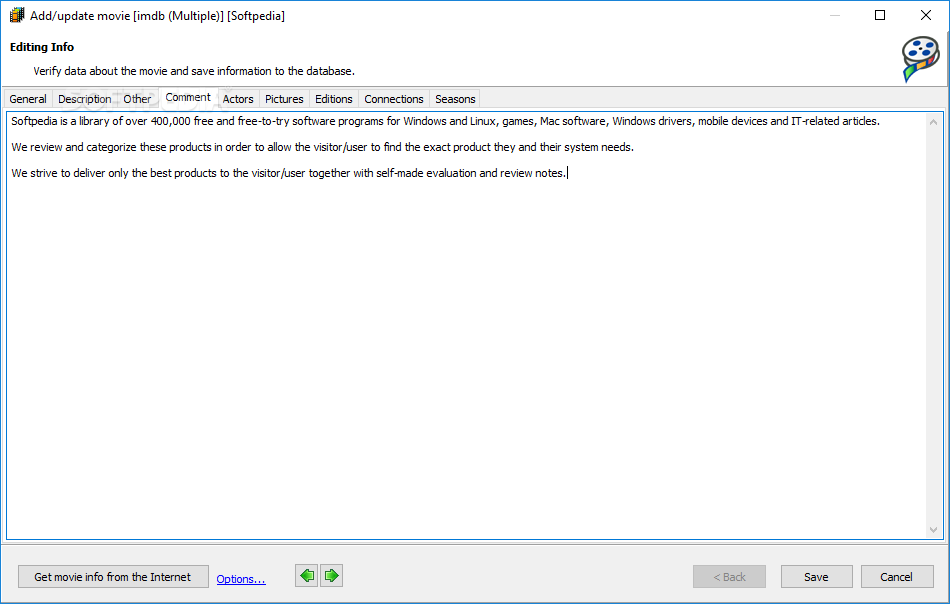Screen dimensions: 950x604
Task: Open the Description tab
Action: [85, 99]
